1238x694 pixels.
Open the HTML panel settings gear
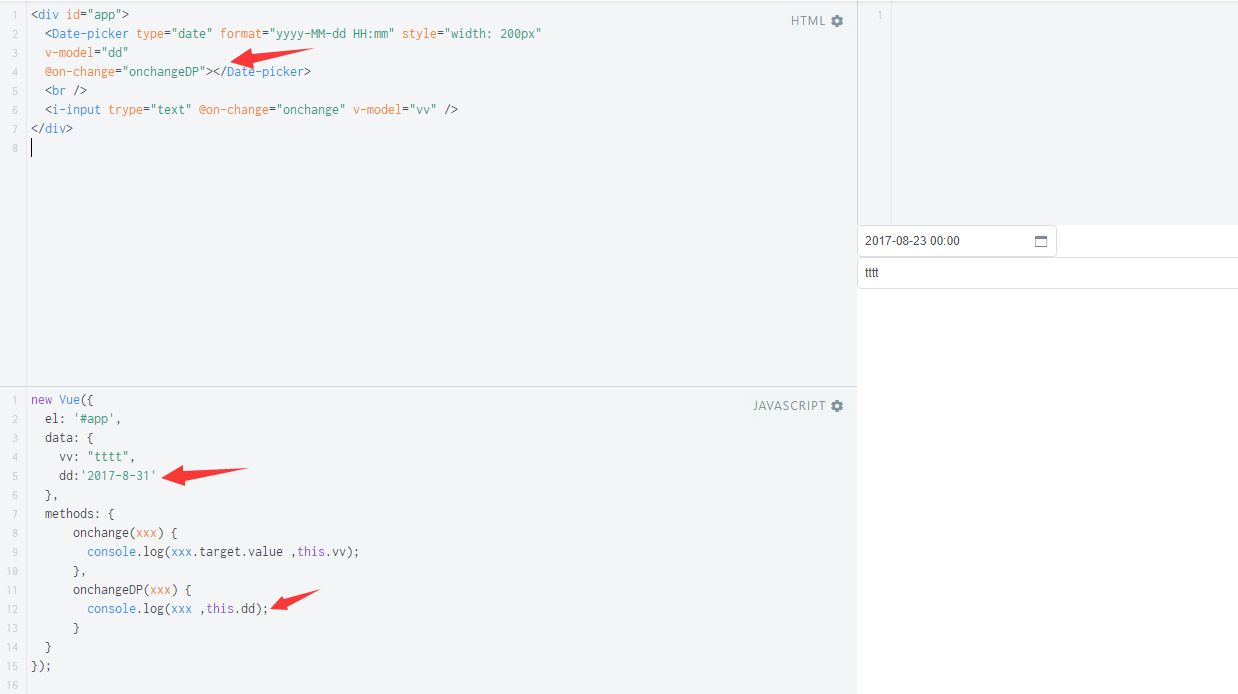837,20
